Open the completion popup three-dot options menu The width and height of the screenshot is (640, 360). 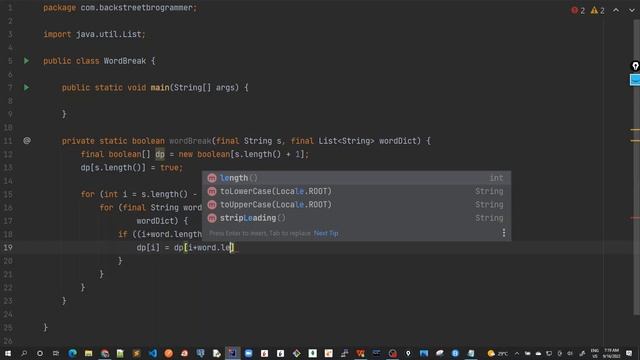click(504, 233)
